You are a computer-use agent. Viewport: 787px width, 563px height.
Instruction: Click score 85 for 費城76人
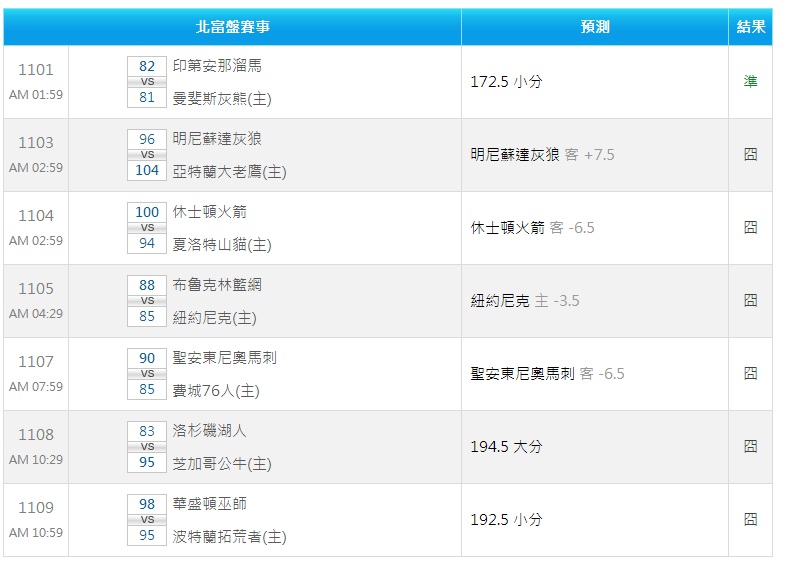[x=147, y=389]
